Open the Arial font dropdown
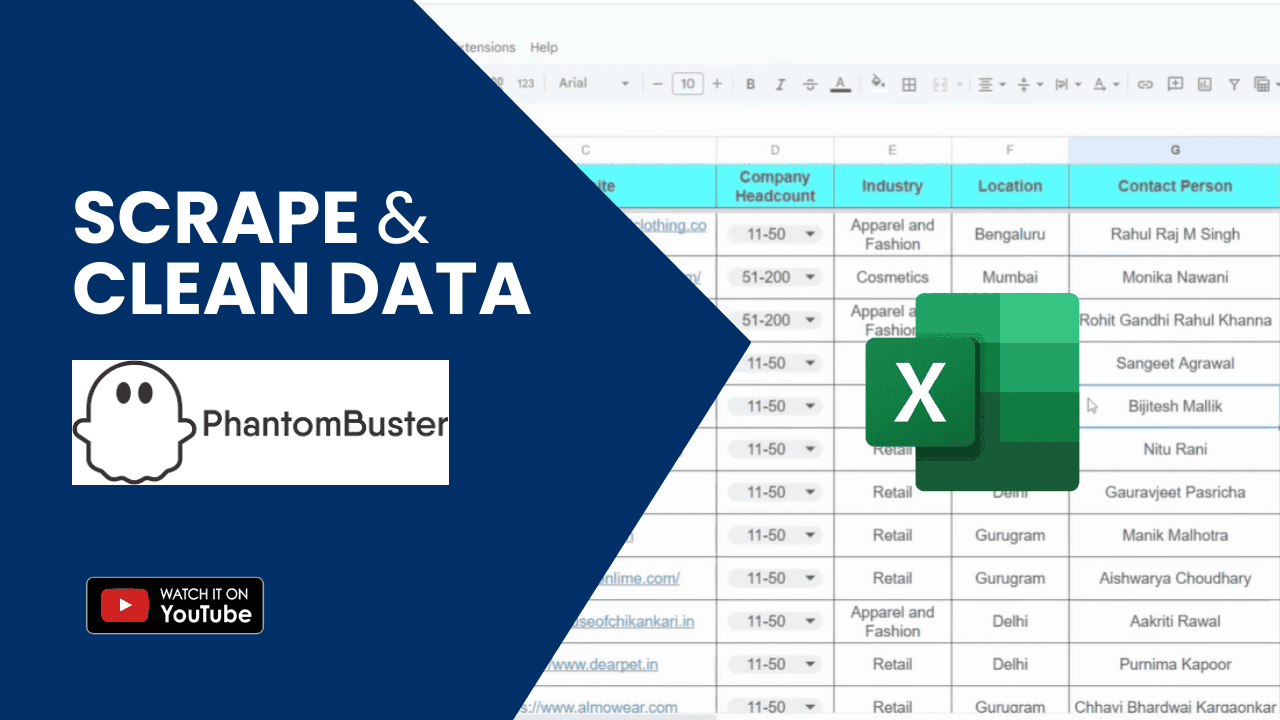Image resolution: width=1280 pixels, height=720 pixels. pyautogui.click(x=594, y=83)
